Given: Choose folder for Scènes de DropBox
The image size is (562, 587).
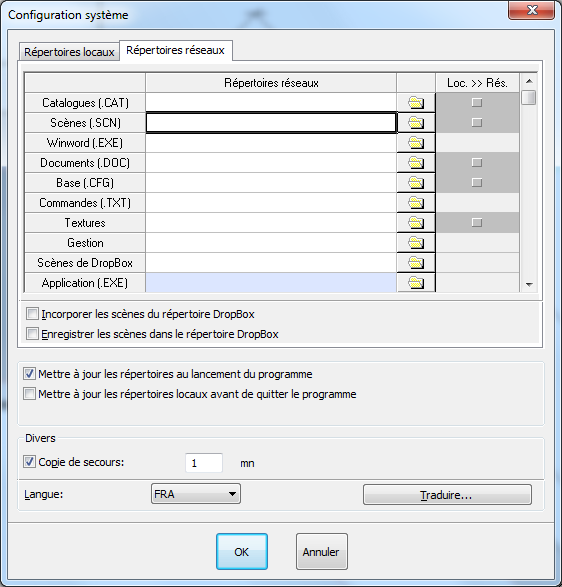Looking at the screenshot, I should (x=416, y=263).
